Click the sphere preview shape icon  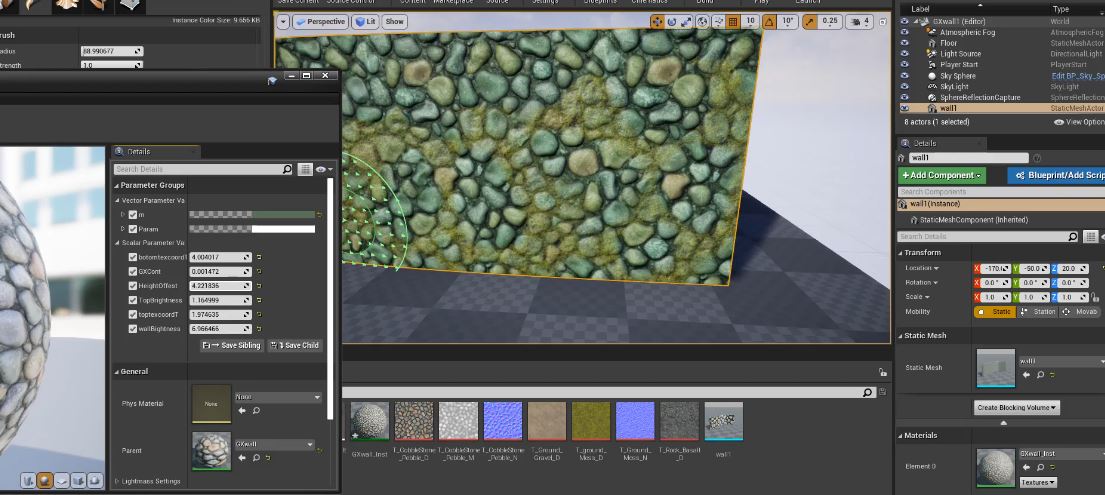pyautogui.click(x=45, y=482)
